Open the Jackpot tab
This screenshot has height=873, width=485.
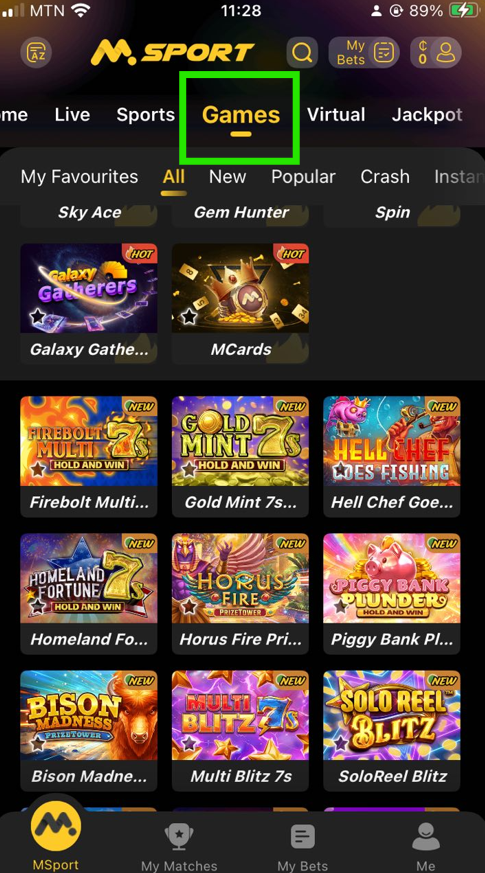coord(427,115)
